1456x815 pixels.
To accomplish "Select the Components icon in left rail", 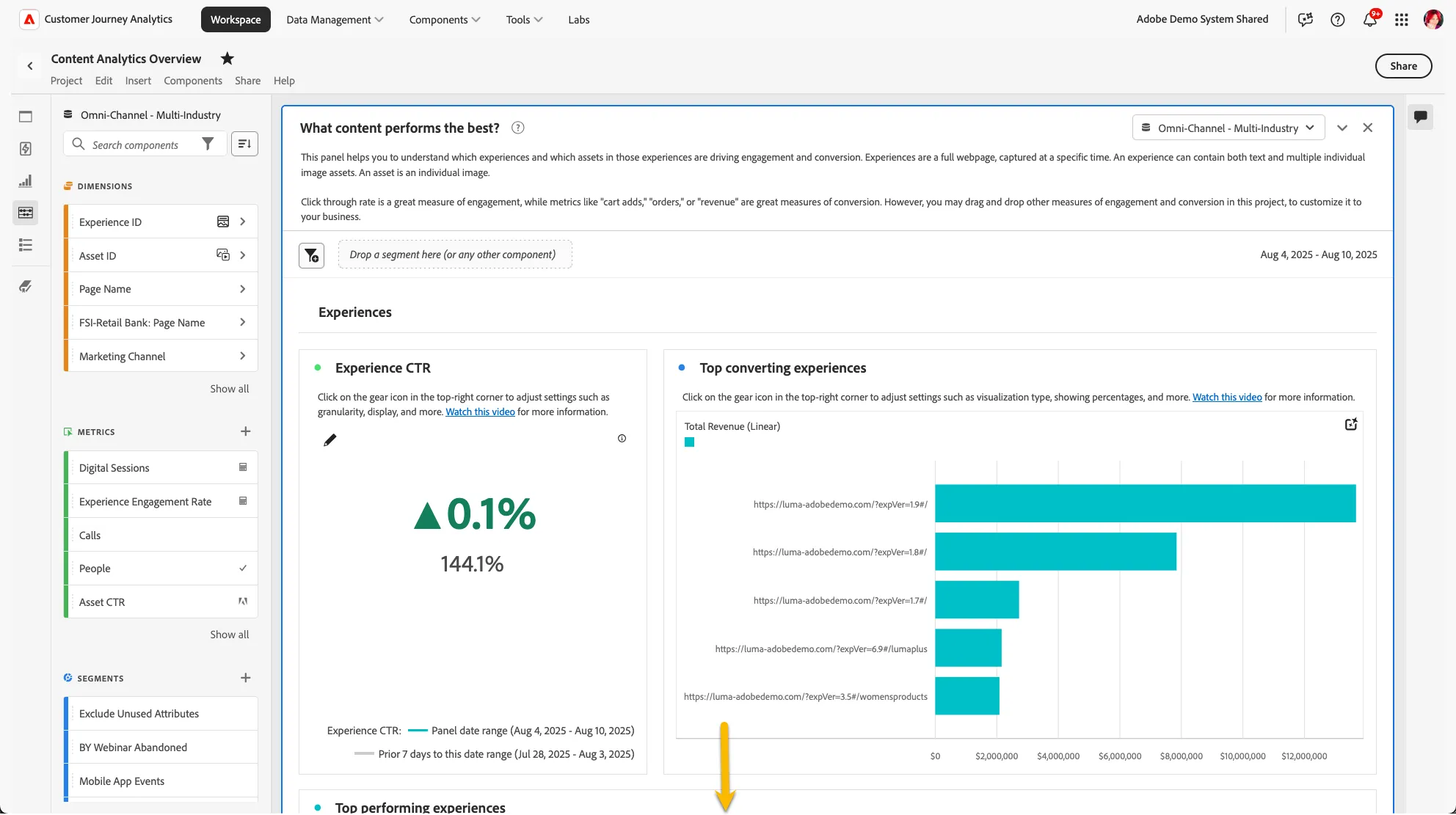I will tap(26, 213).
